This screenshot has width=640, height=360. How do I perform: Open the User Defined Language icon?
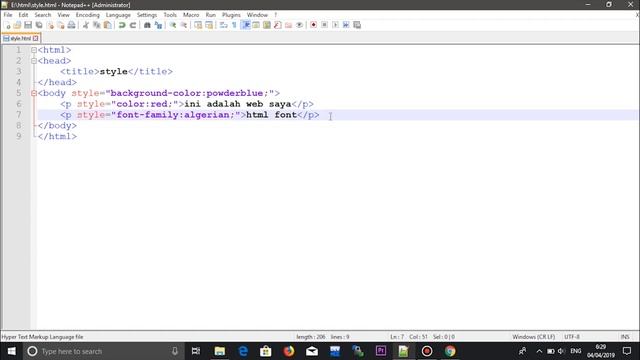click(256, 25)
